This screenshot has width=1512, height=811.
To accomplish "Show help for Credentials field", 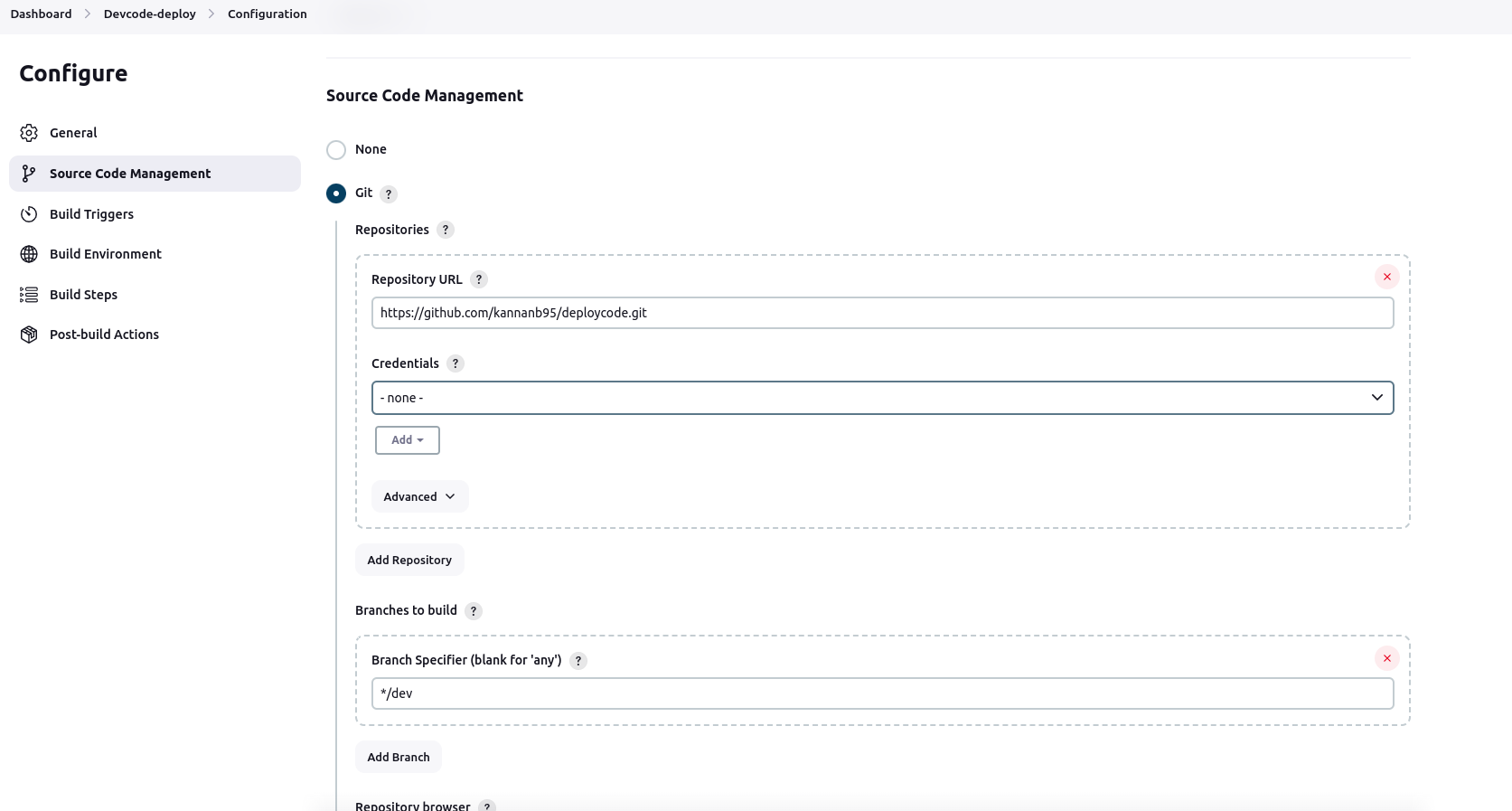I will tap(455, 363).
